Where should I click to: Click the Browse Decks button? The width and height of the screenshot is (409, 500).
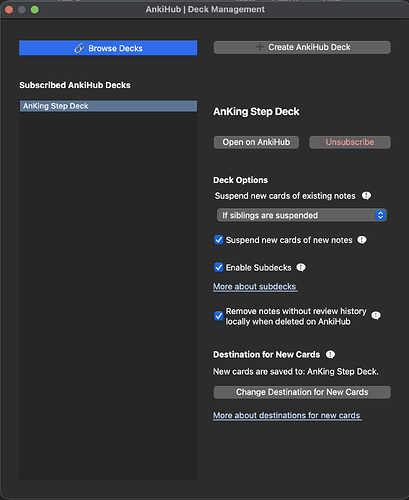[108, 48]
